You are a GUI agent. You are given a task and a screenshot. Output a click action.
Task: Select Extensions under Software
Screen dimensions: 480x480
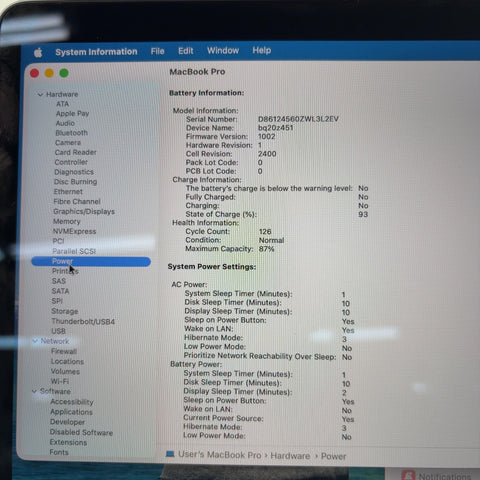68,442
